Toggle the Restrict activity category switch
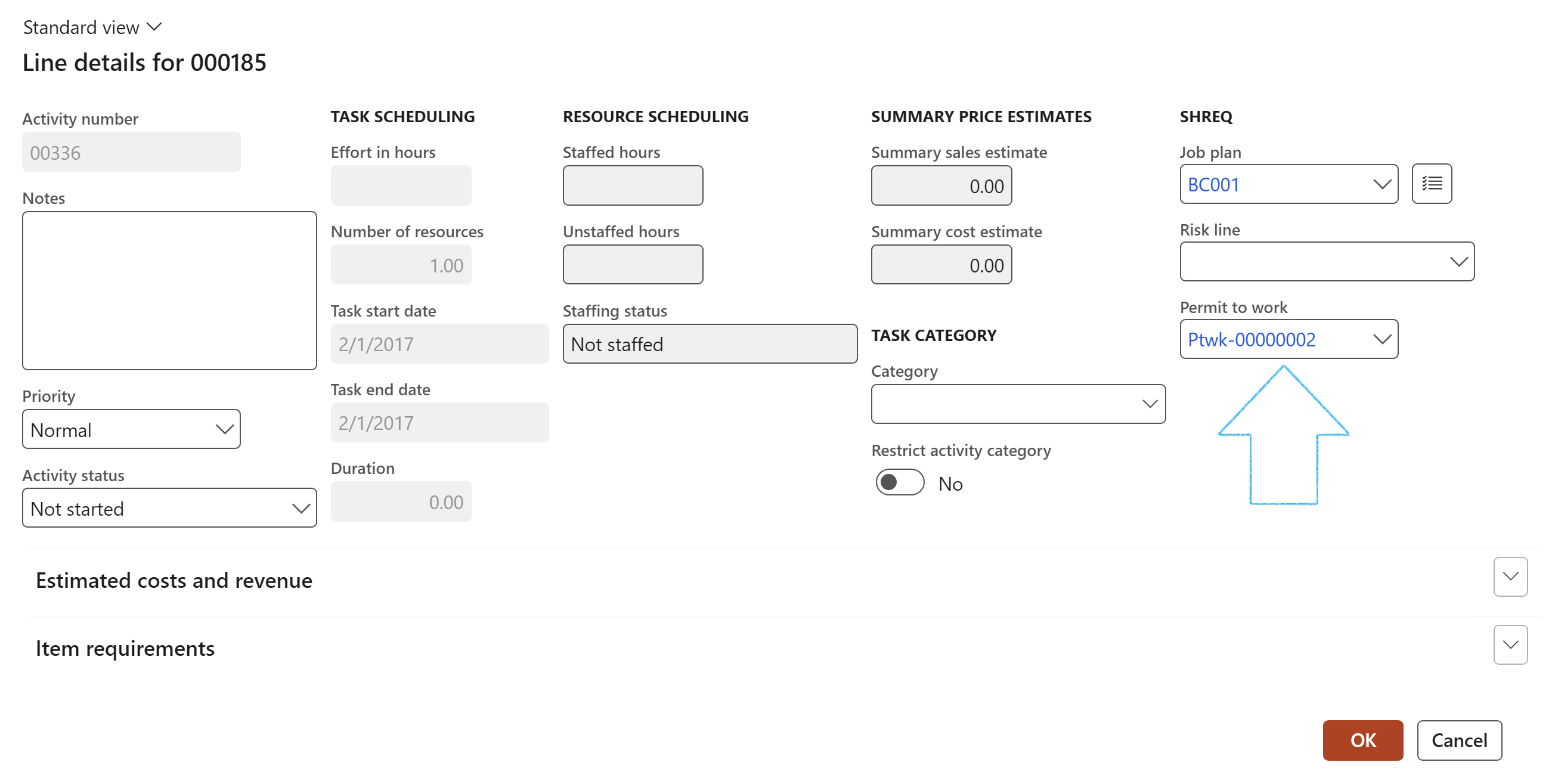Screen dimensions: 1555x784 pyautogui.click(x=900, y=483)
